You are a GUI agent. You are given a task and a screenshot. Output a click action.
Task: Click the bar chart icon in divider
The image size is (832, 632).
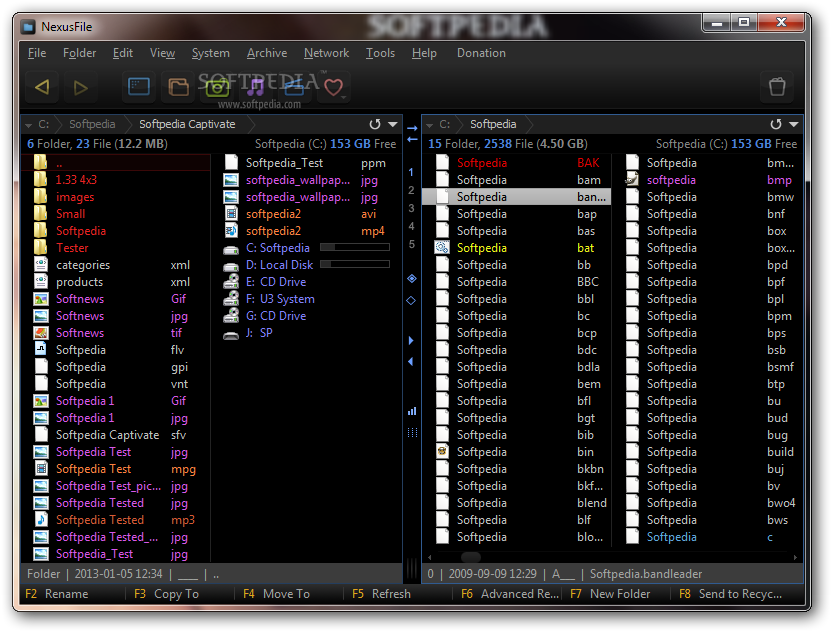(x=412, y=411)
